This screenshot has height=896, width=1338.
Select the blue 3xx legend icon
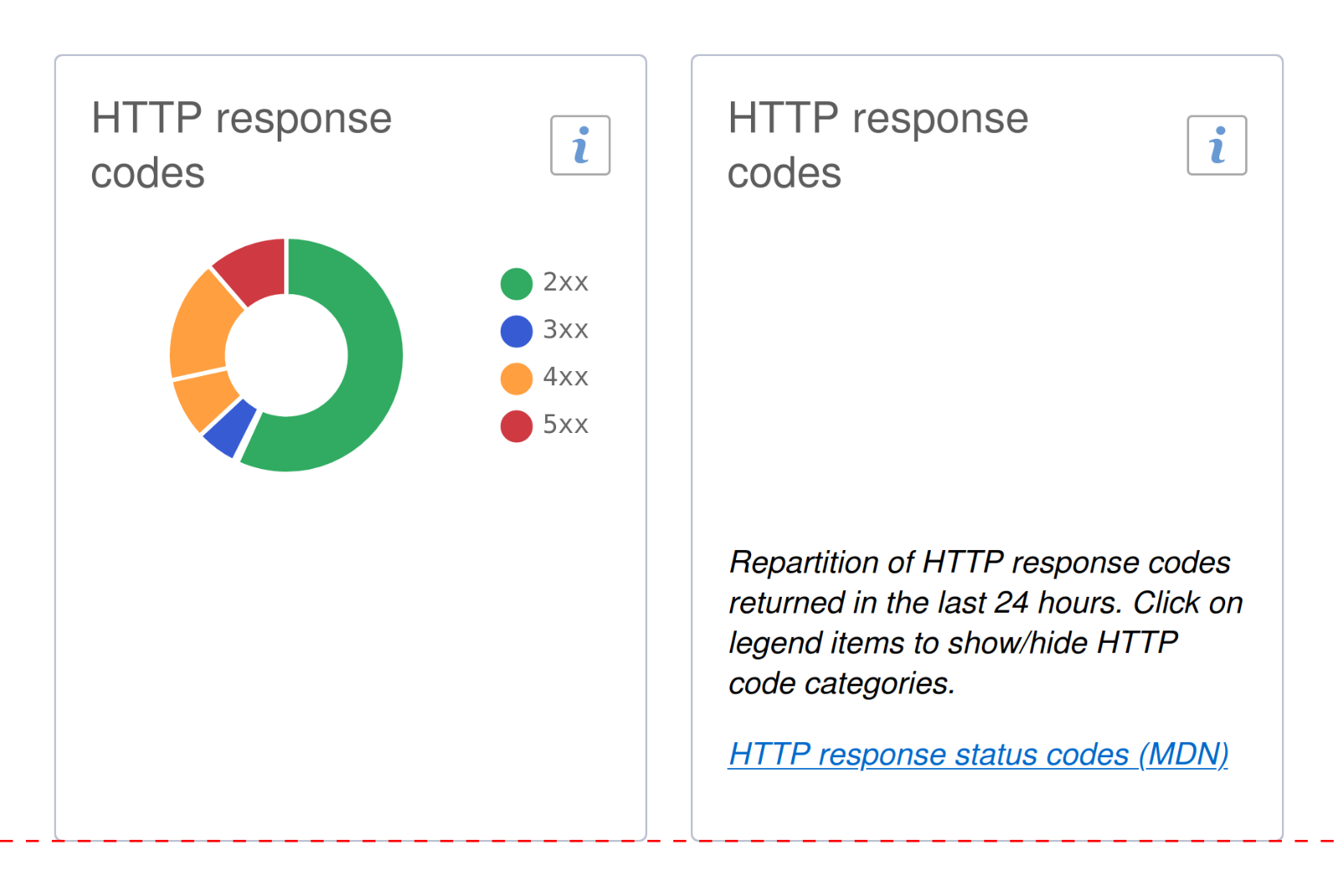[515, 329]
